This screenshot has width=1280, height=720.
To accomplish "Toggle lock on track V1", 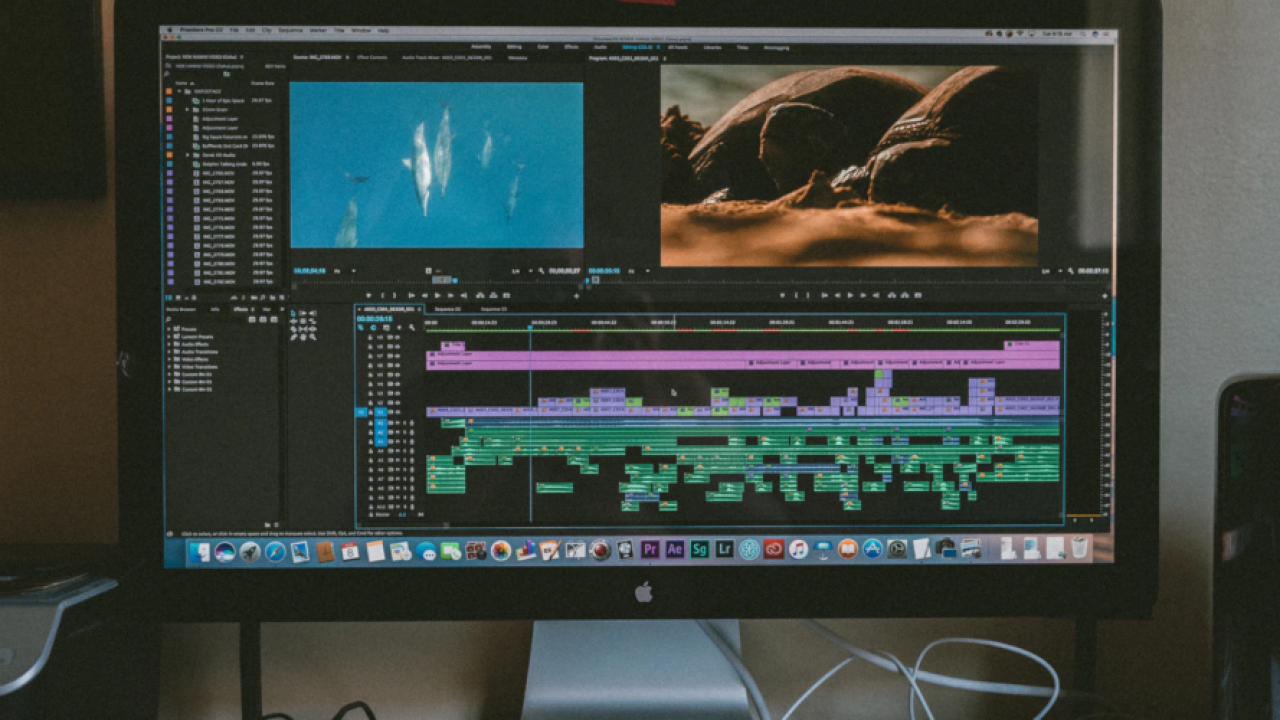I will [x=370, y=412].
